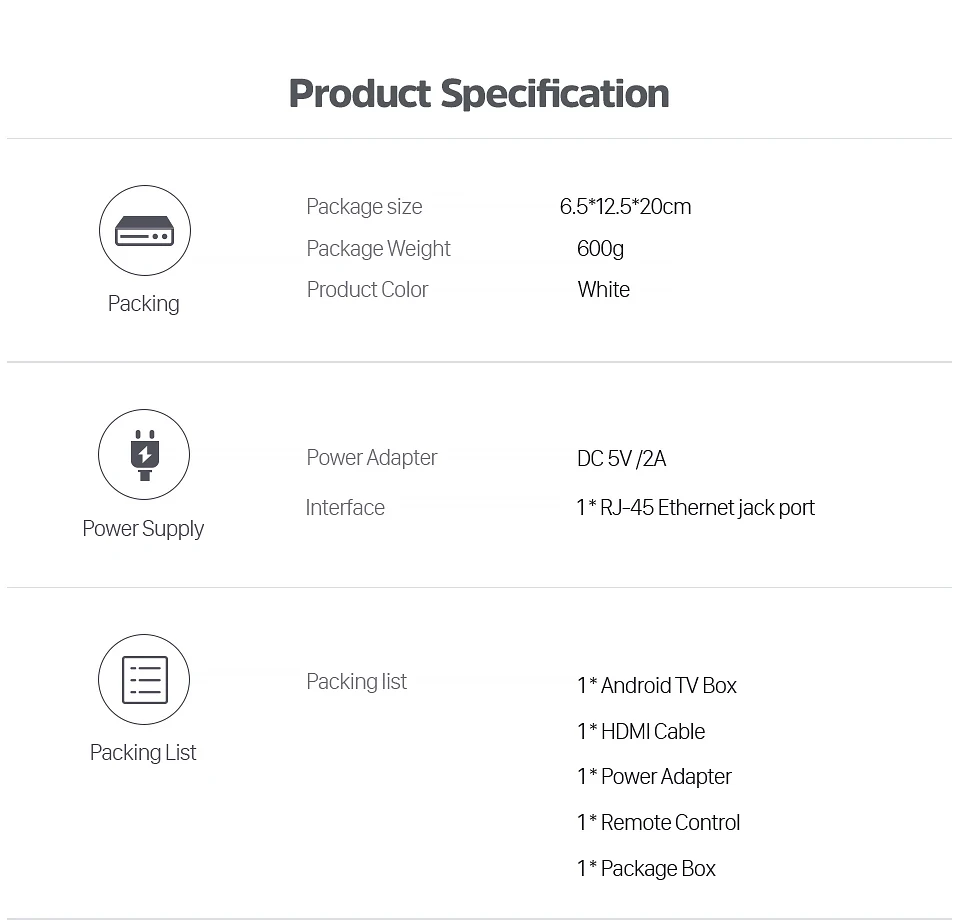Click the Power Supply plug icon

145,455
